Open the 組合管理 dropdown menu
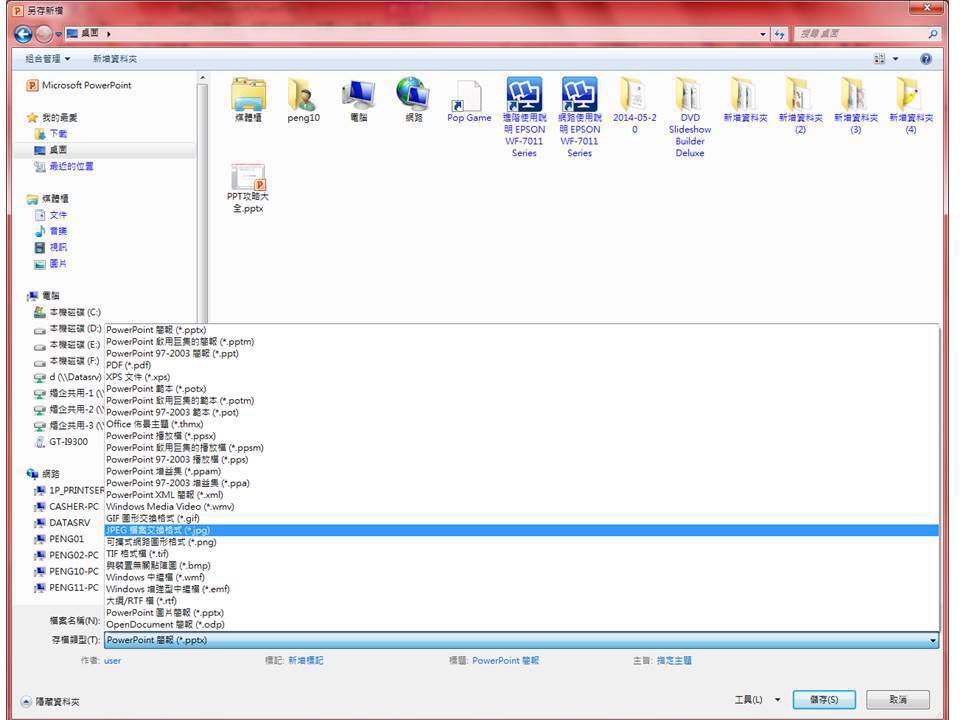The height and width of the screenshot is (720, 960). point(47,59)
